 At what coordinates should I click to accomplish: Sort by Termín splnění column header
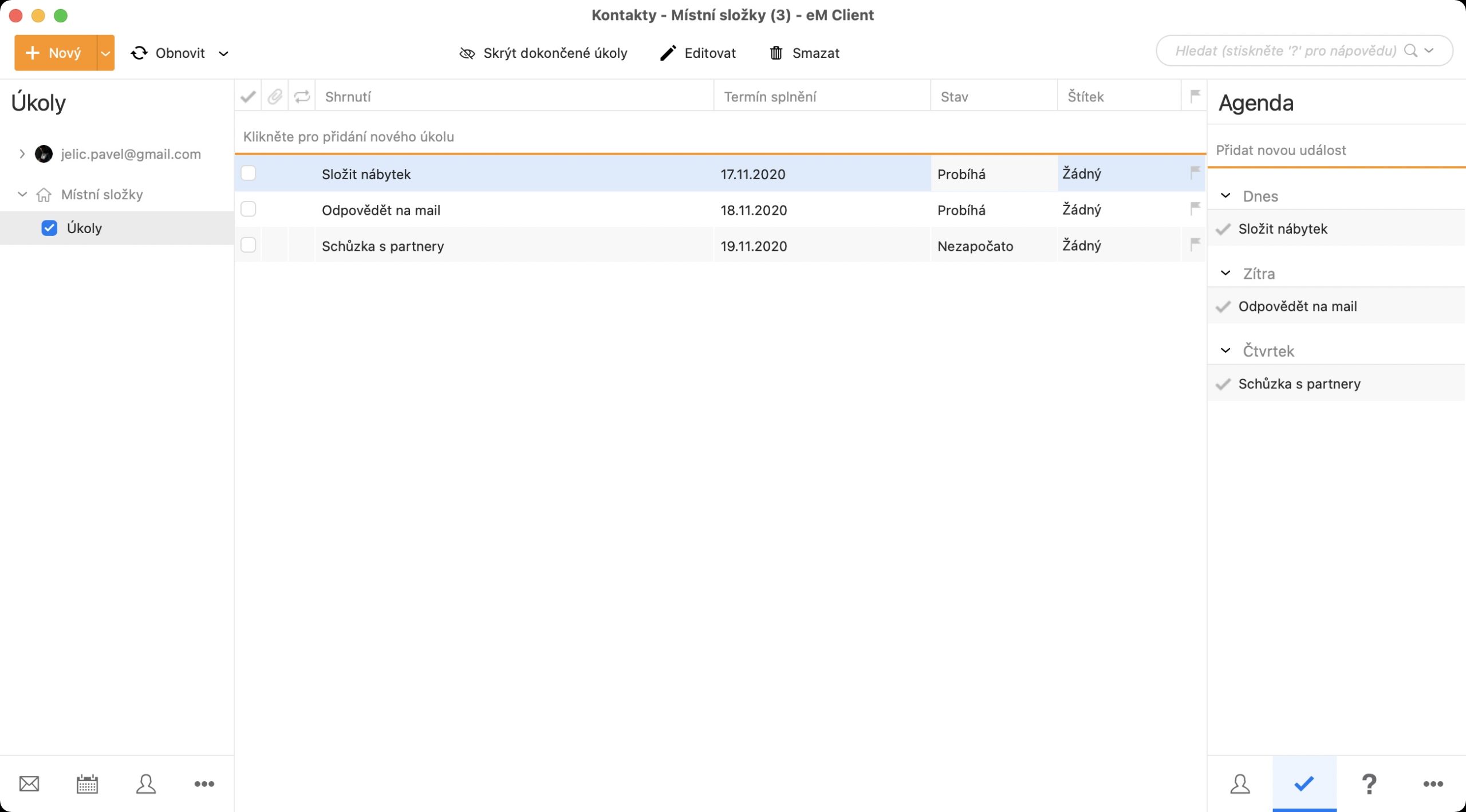(x=770, y=96)
